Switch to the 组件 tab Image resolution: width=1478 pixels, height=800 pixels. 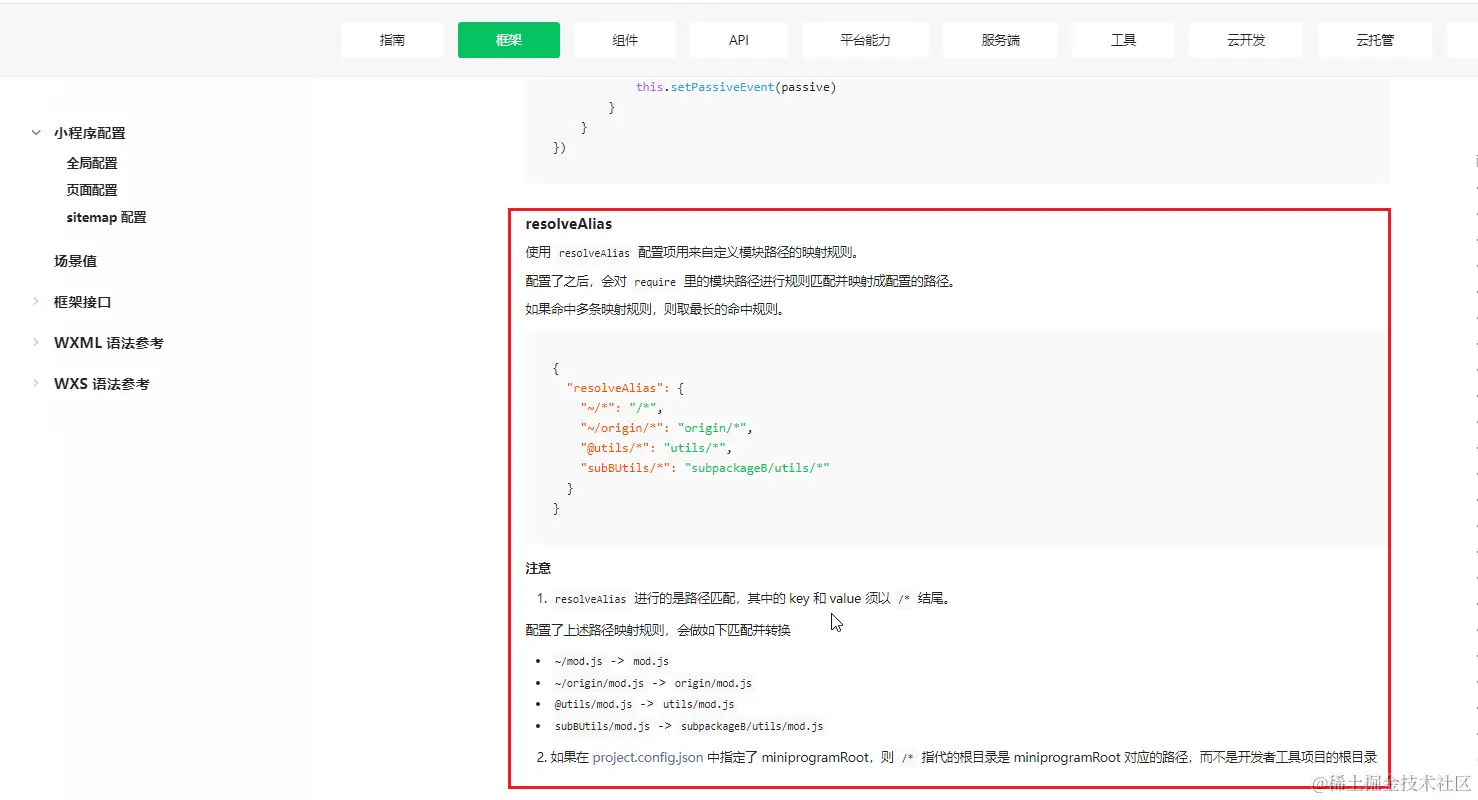click(x=625, y=40)
